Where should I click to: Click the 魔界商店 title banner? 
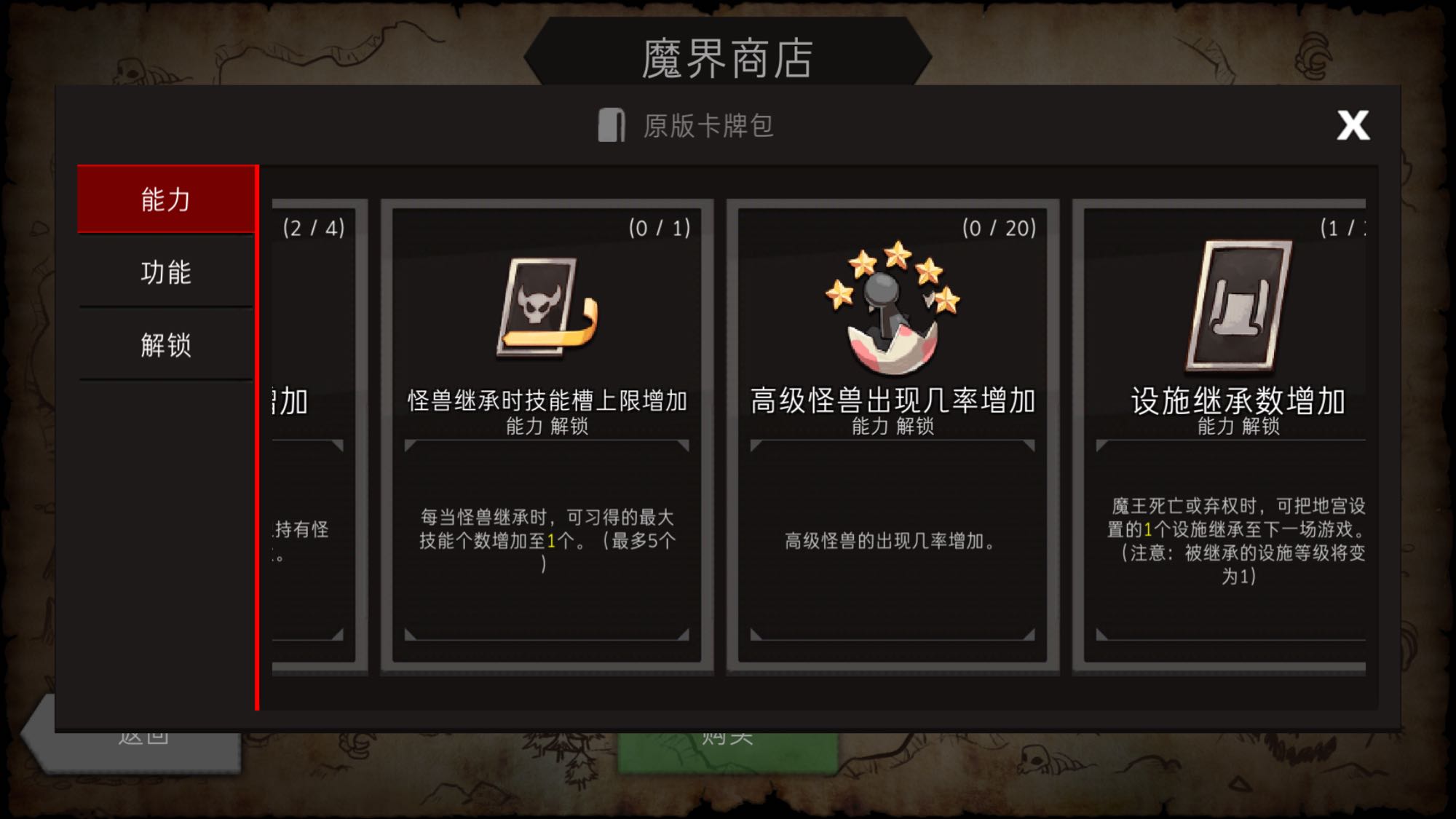[x=727, y=58]
